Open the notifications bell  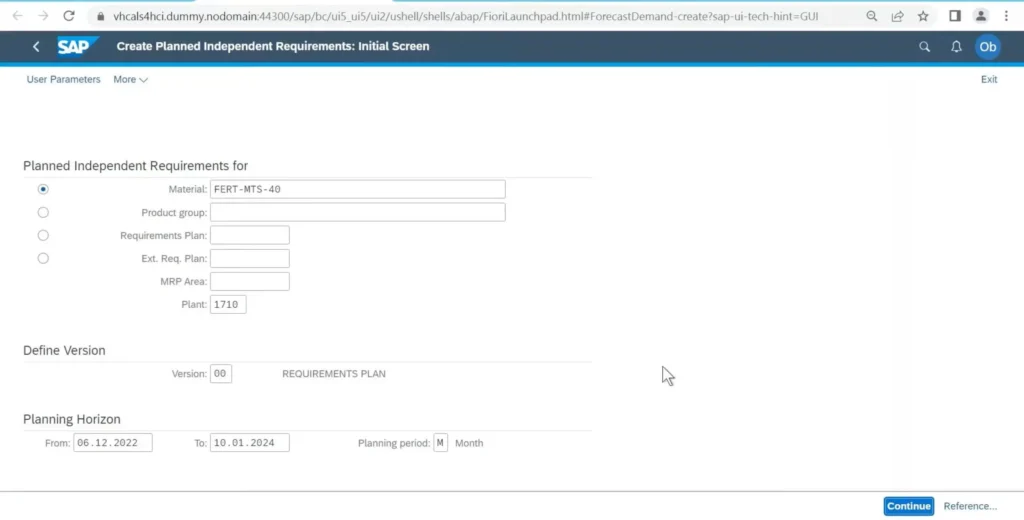point(956,46)
